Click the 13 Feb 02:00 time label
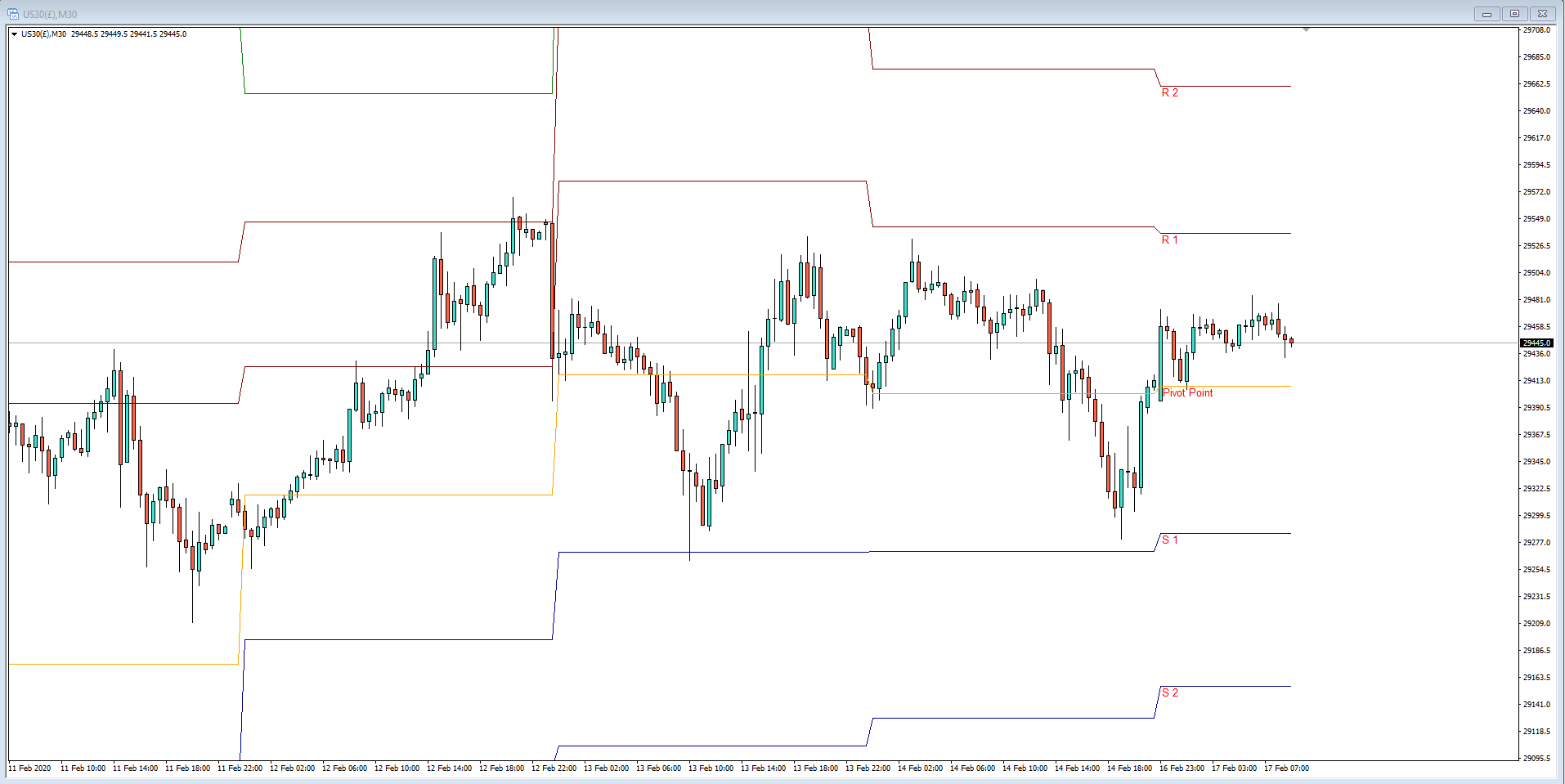This screenshot has height=784, width=1565. (607, 768)
